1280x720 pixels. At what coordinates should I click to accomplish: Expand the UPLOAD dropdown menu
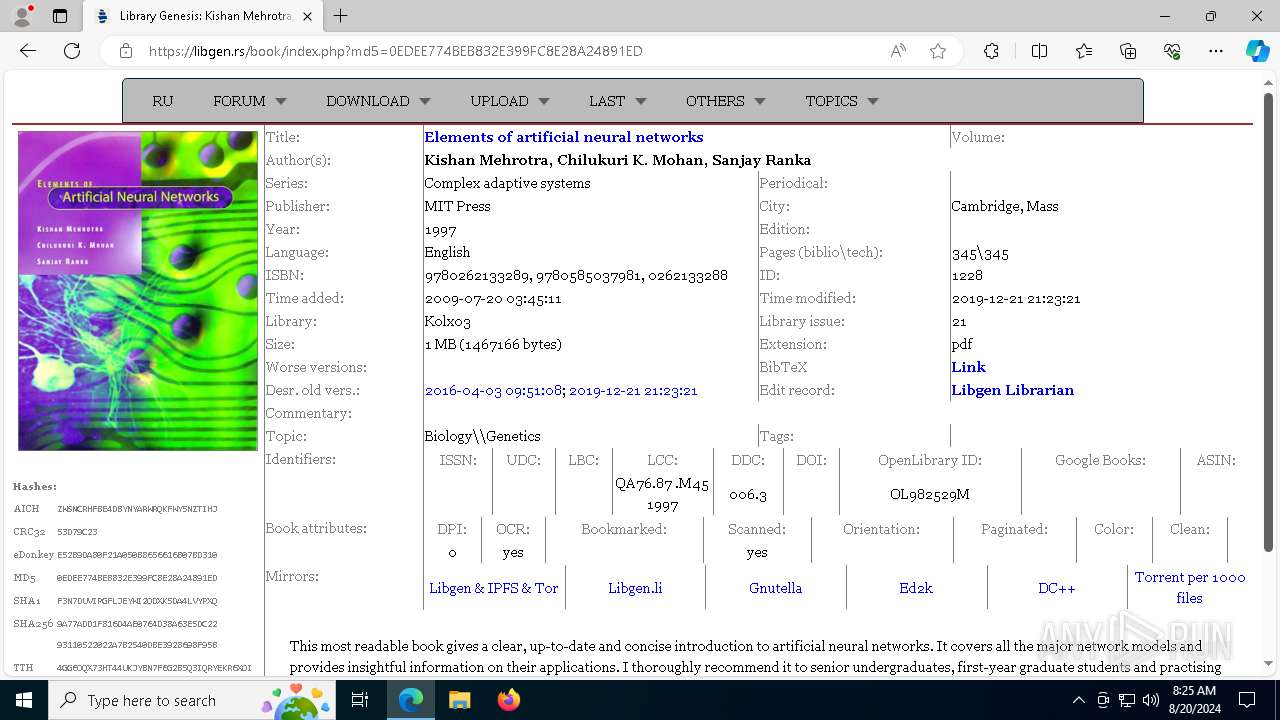pyautogui.click(x=510, y=101)
